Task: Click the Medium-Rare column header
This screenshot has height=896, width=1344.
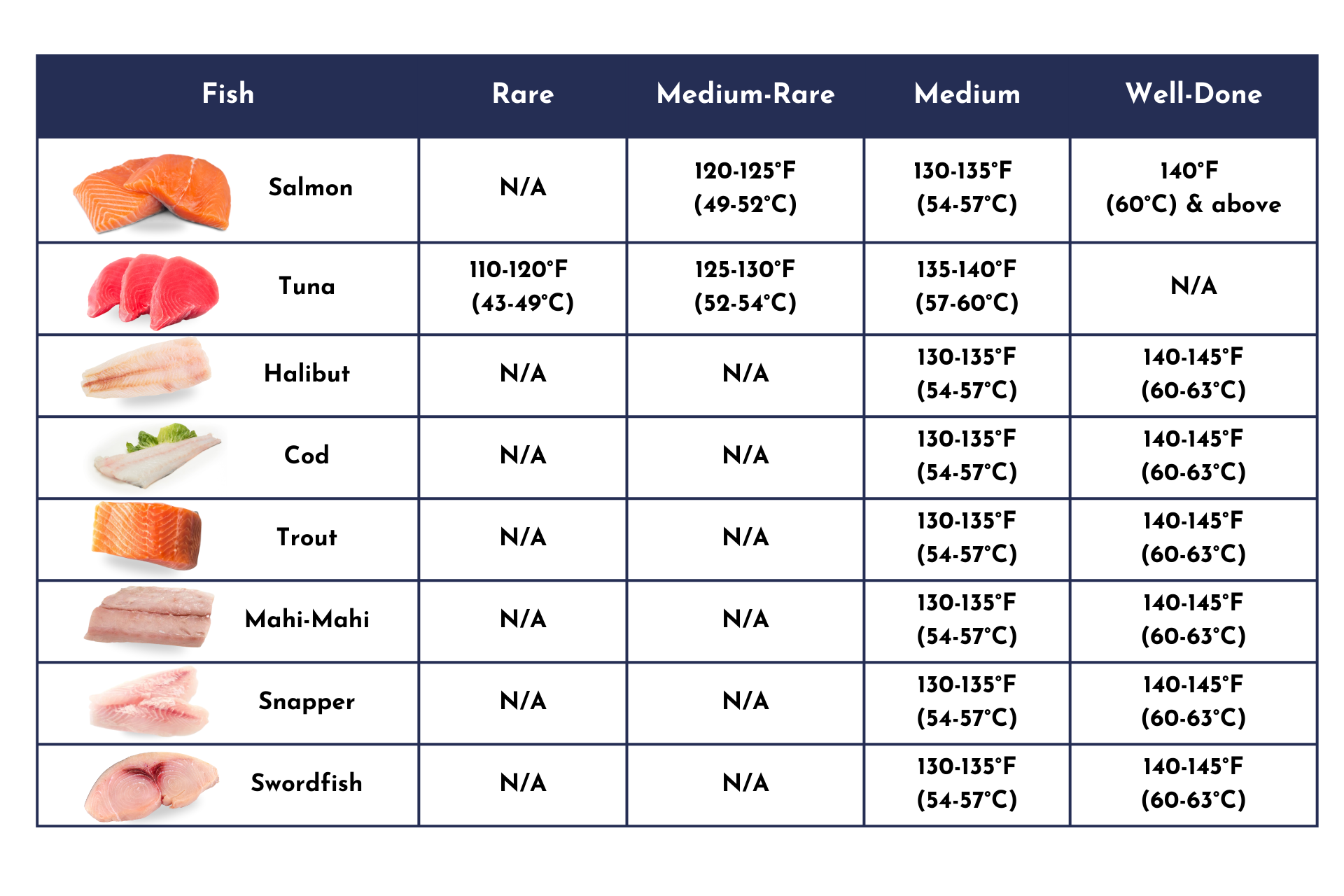Action: point(745,94)
